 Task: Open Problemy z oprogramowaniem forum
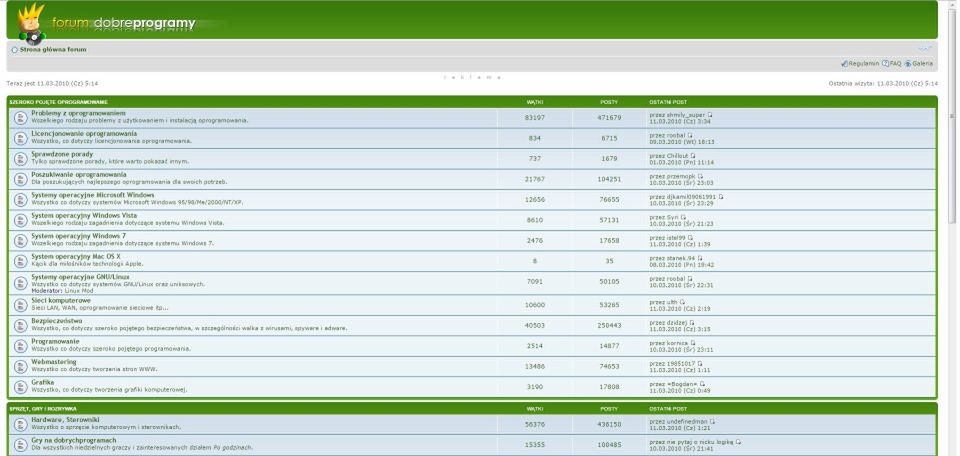click(78, 114)
